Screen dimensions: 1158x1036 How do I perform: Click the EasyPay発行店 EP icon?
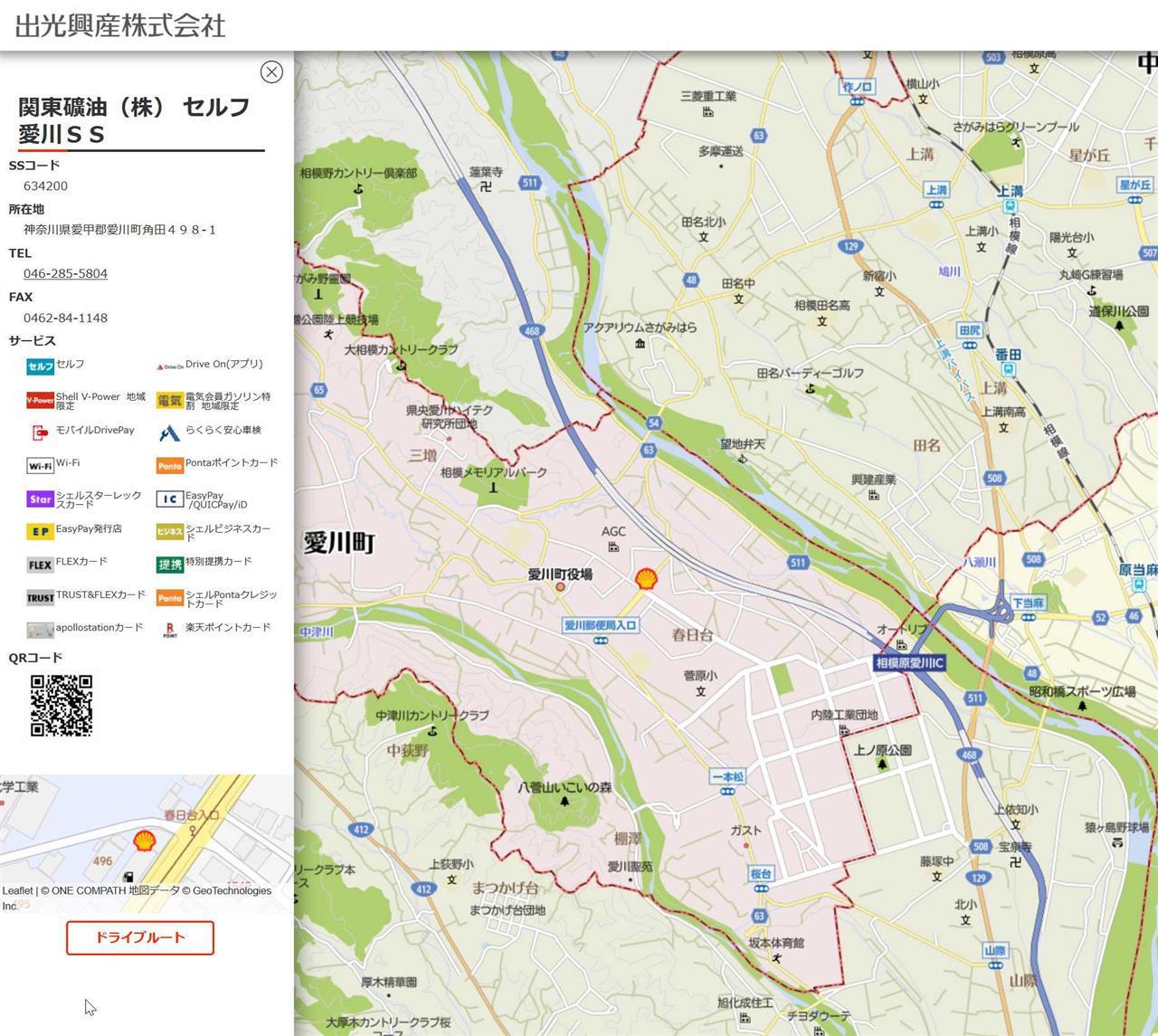pyautogui.click(x=40, y=532)
